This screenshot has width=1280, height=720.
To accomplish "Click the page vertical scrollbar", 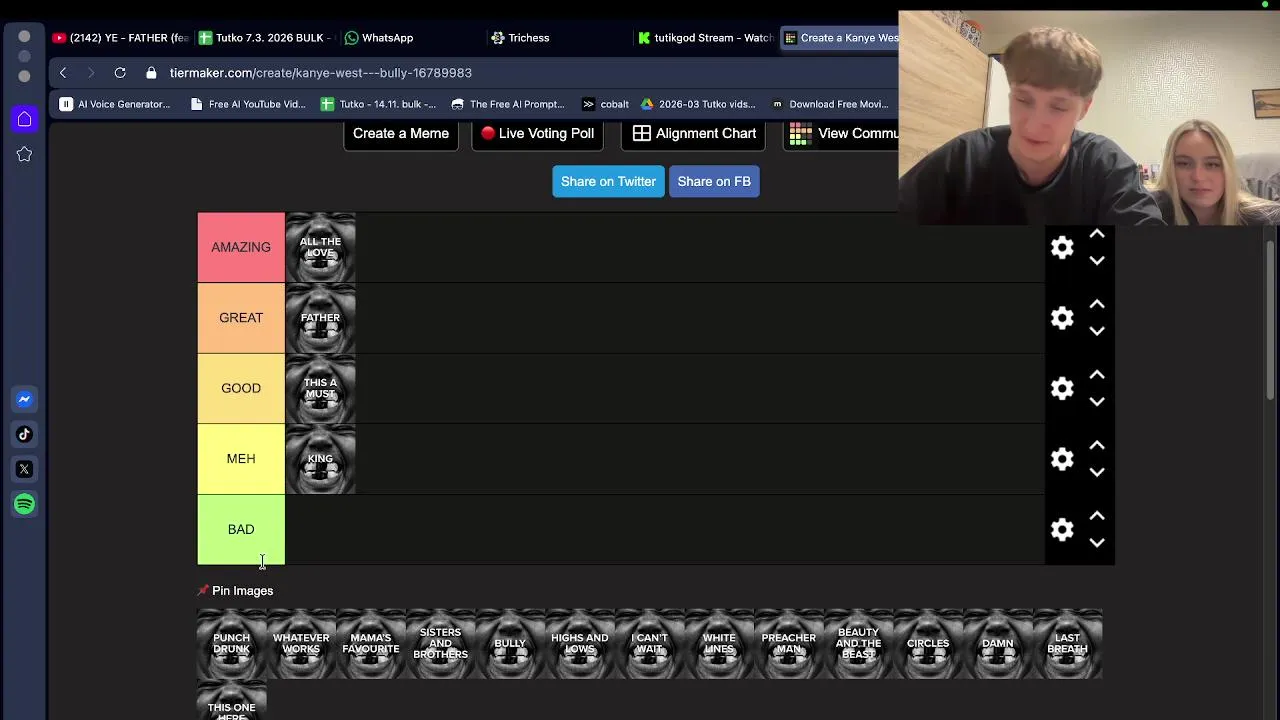I will (x=1271, y=320).
